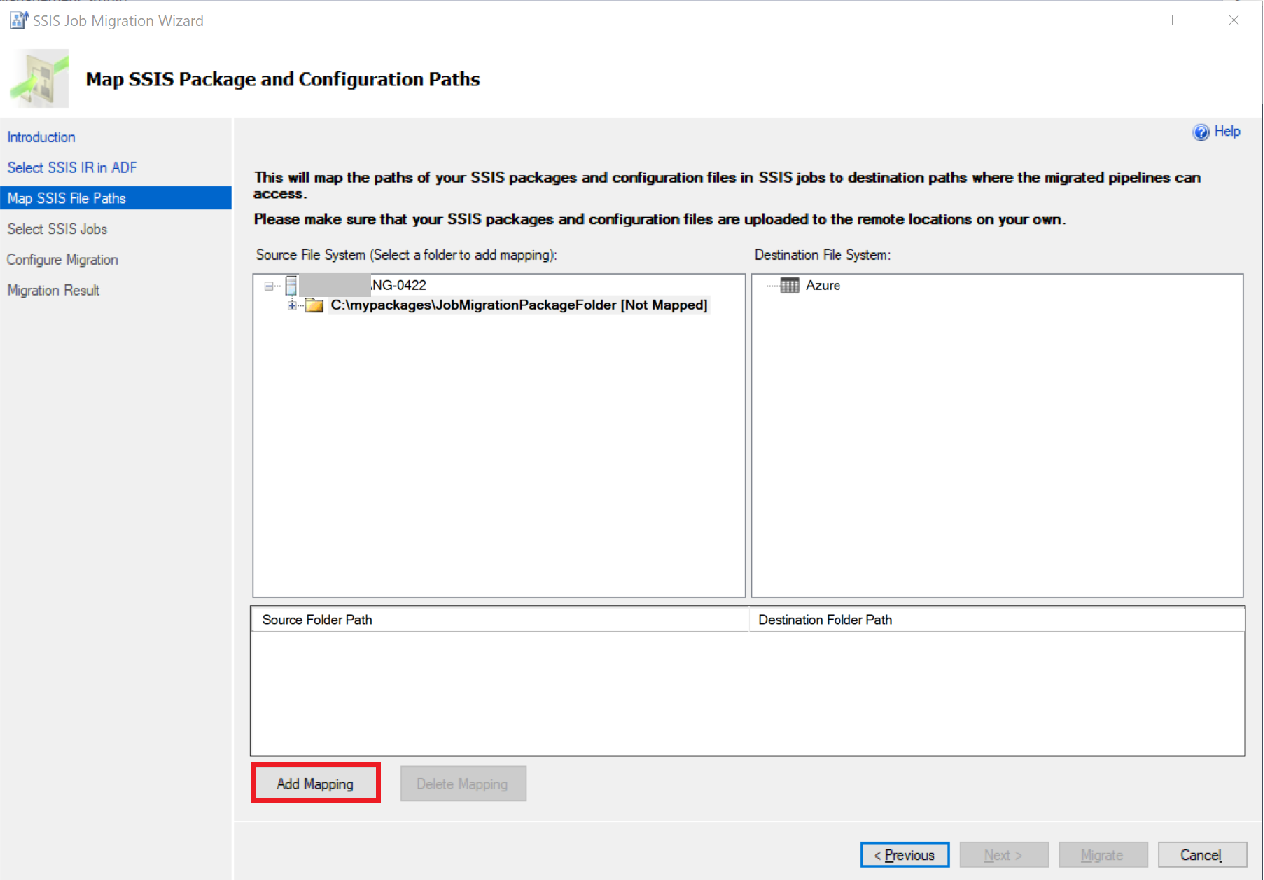
Task: Click the server icon in Source File System tree
Action: pyautogui.click(x=291, y=285)
